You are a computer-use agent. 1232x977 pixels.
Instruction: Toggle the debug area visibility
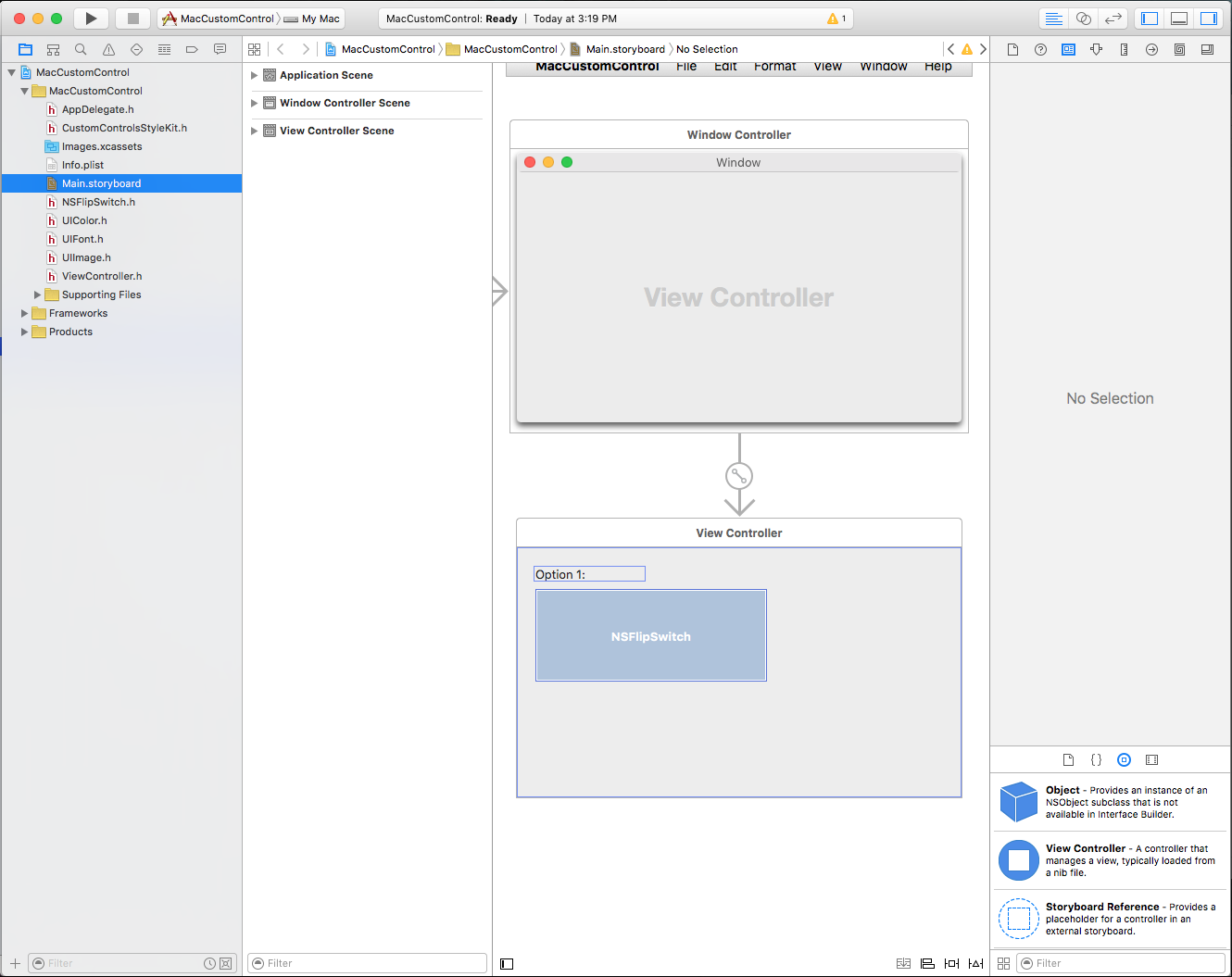(1178, 18)
